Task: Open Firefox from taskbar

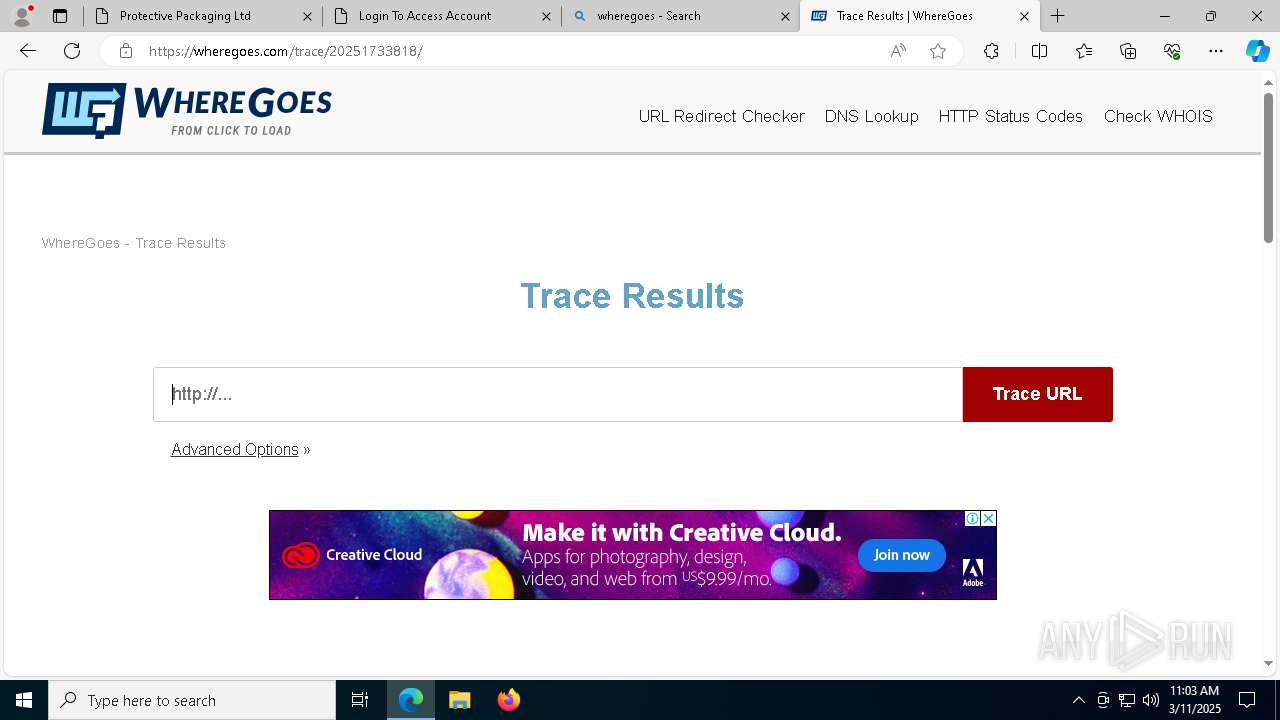Action: [509, 700]
